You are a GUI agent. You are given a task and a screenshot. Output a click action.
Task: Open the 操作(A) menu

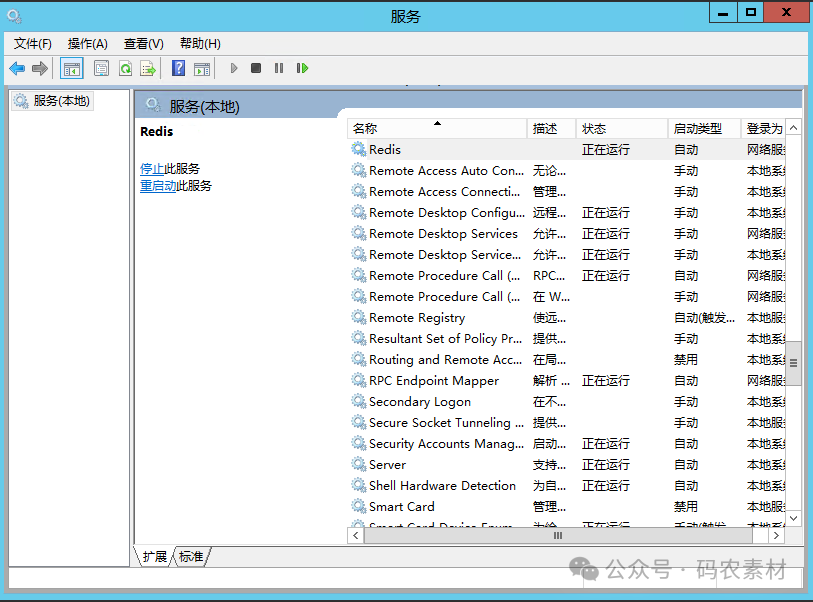(x=88, y=44)
